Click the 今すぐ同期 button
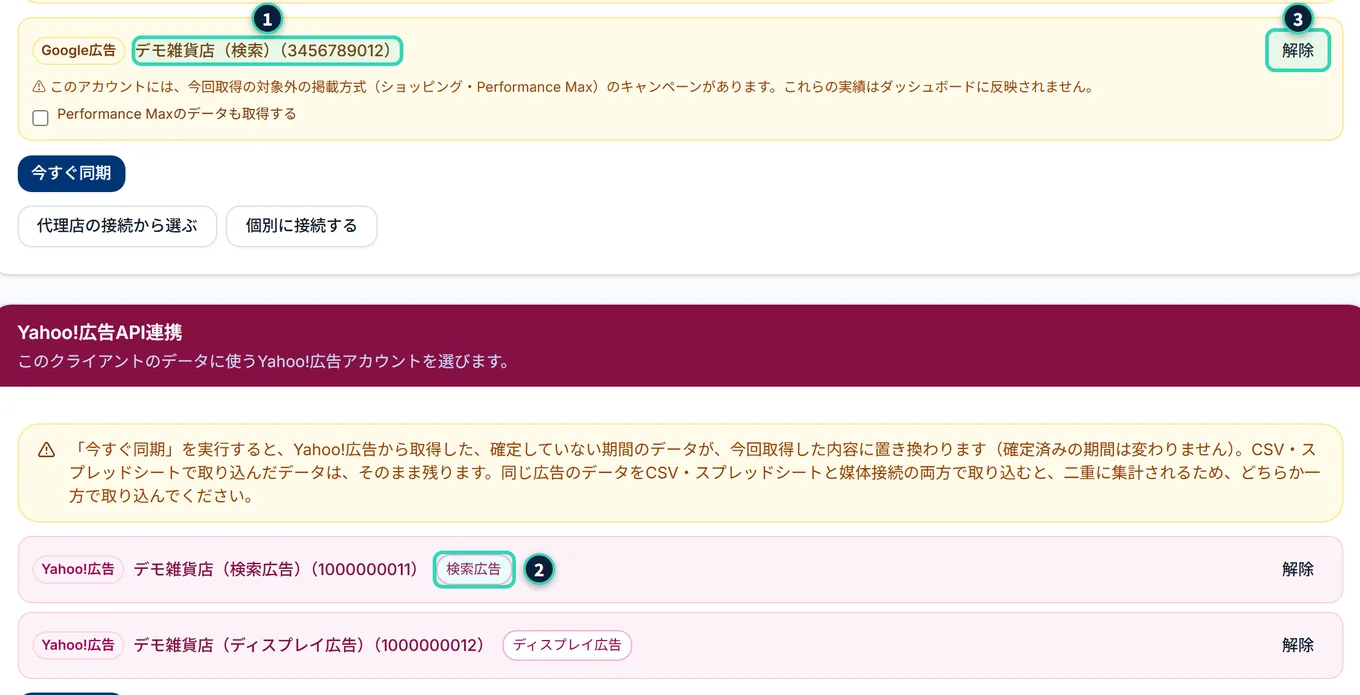The image size is (1360, 695). tap(71, 173)
